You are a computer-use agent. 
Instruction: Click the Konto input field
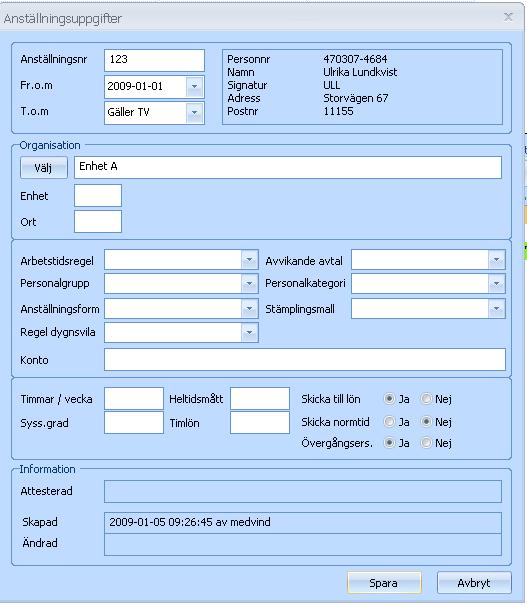305,359
